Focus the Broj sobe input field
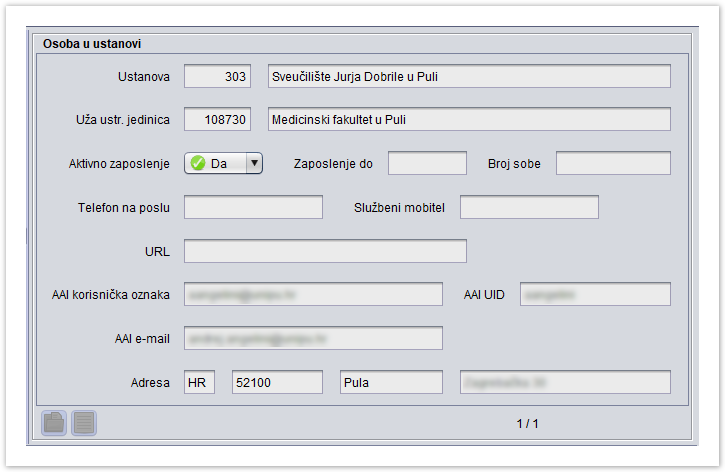This screenshot has height=472, width=725. tap(612, 164)
